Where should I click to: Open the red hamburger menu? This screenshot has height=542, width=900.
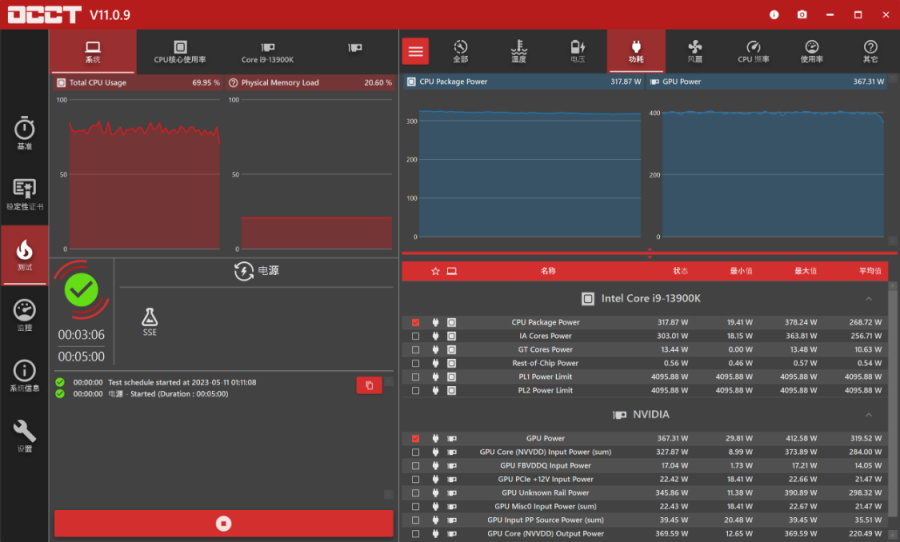416,52
